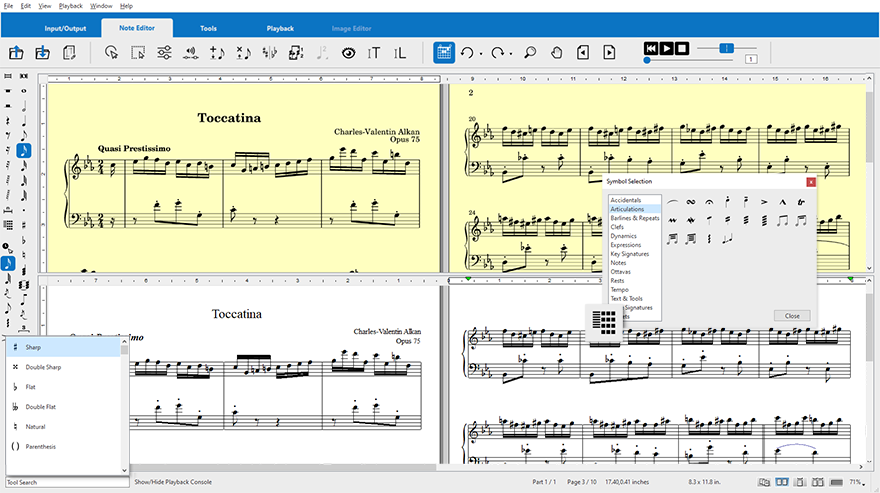
Task: Select Key Signatures category
Action: point(629,254)
